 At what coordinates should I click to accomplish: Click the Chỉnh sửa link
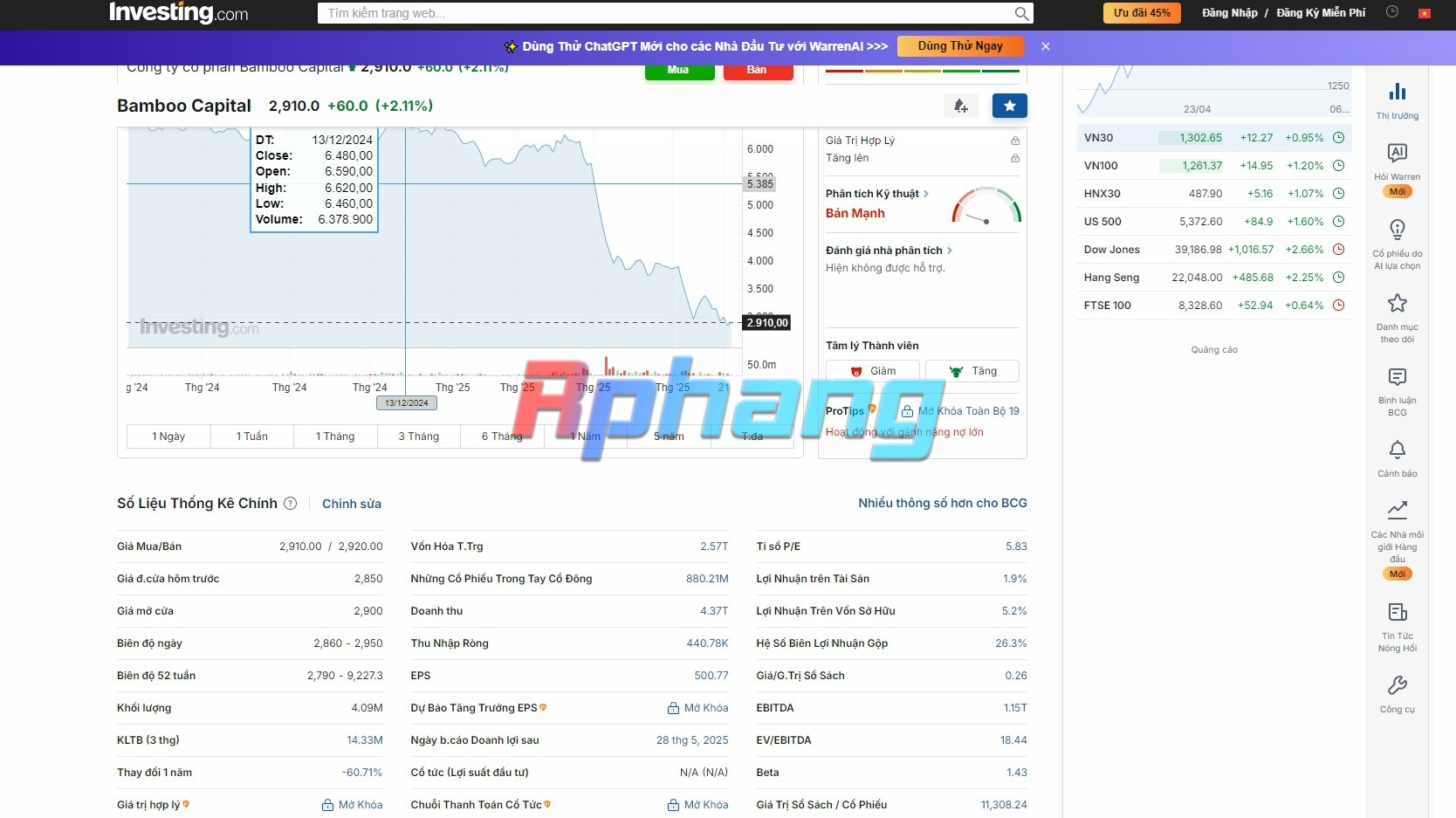tap(352, 504)
